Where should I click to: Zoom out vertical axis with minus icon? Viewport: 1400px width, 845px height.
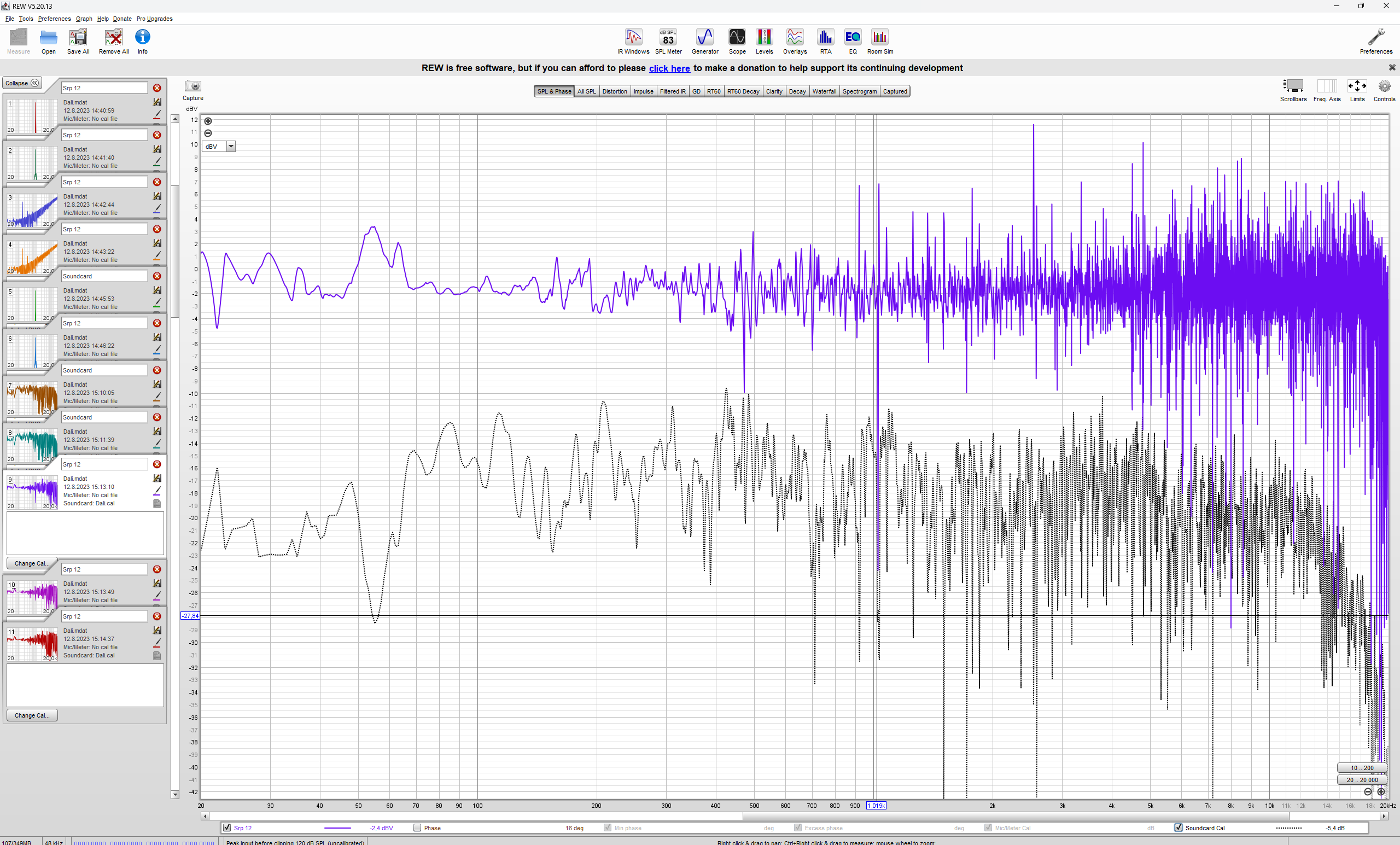[208, 133]
